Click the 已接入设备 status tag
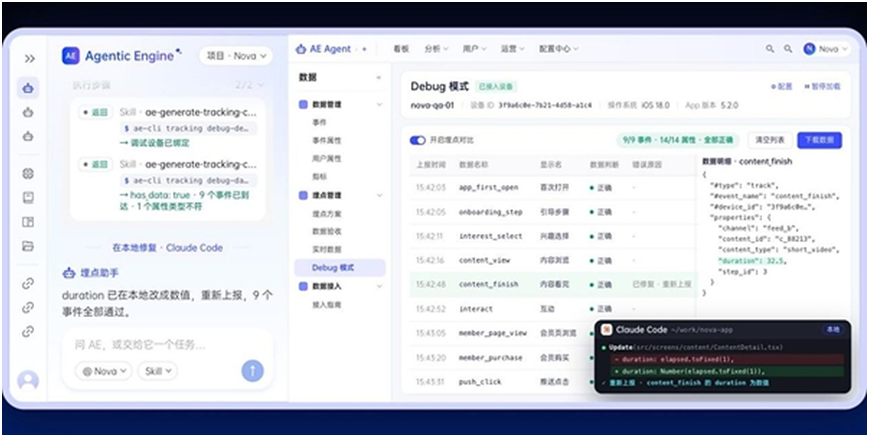Screen dimensions: 869x437 [496, 86]
